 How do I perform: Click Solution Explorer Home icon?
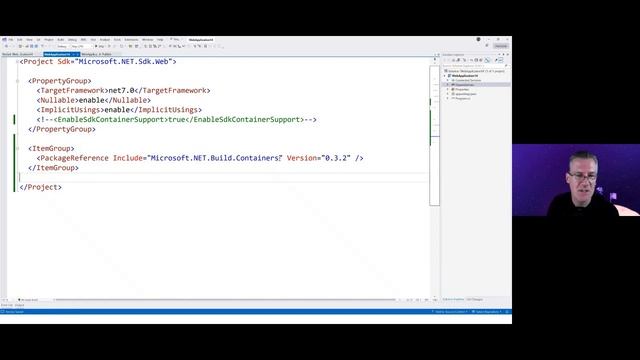[x=453, y=60]
